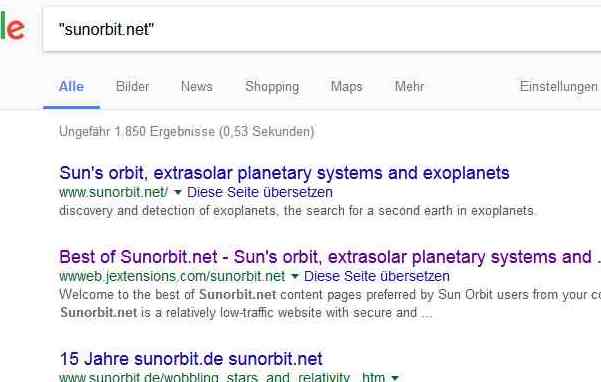Open Einstellungen menu
The width and height of the screenshot is (601, 382).
pos(559,87)
